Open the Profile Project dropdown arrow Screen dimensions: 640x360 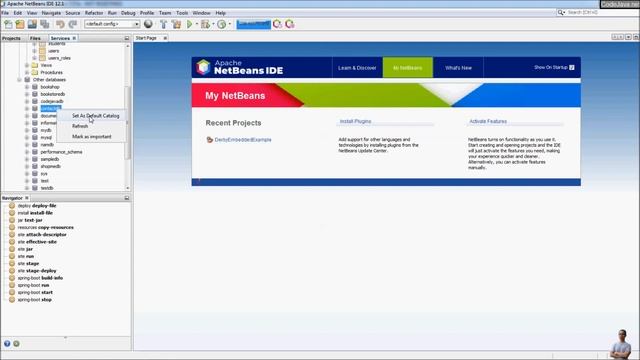pos(229,24)
